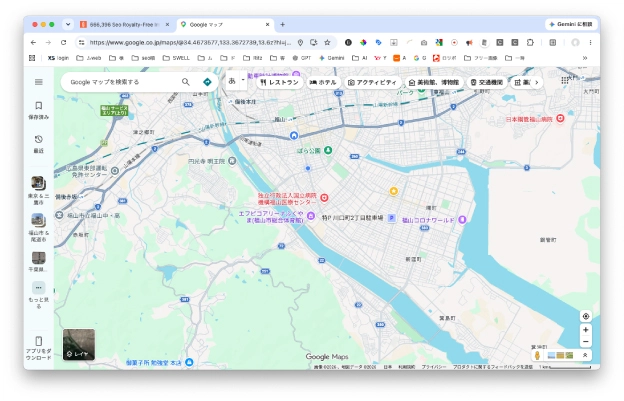Go forward with the browser arrow

point(48,42)
